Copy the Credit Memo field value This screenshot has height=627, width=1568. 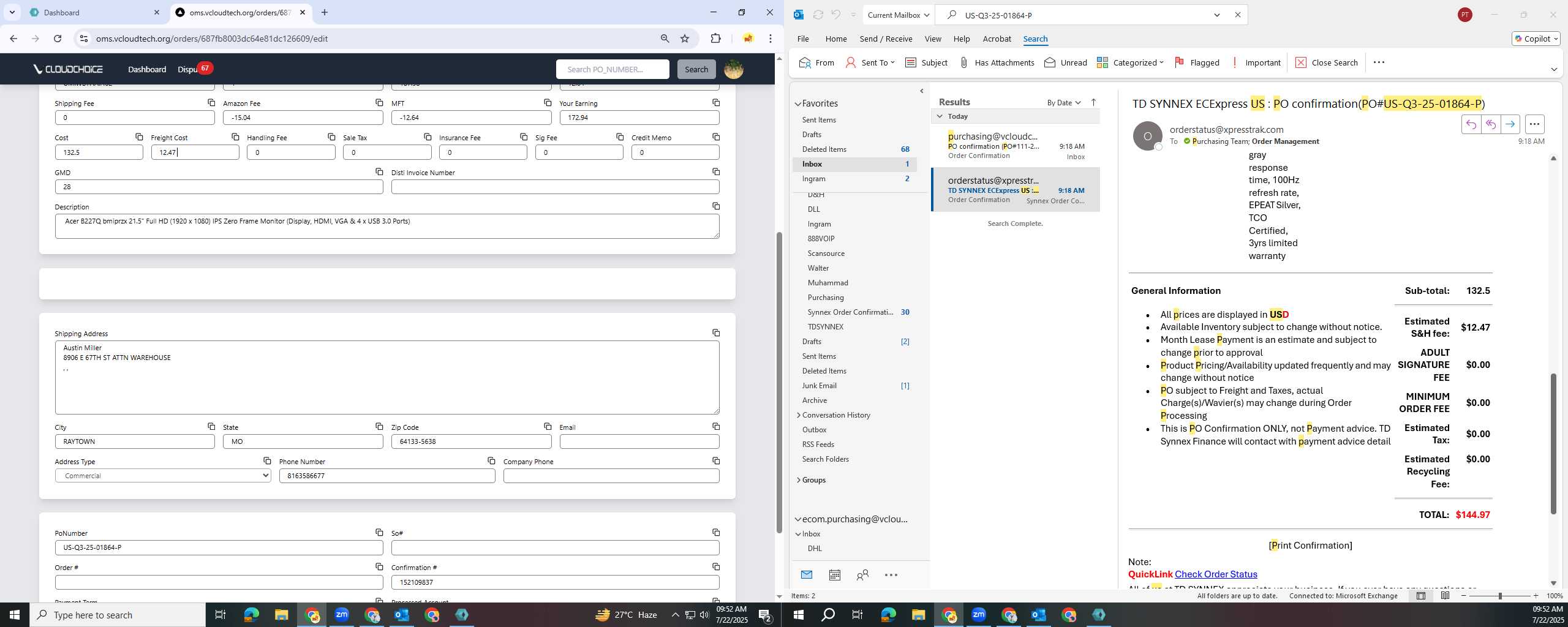click(x=716, y=137)
